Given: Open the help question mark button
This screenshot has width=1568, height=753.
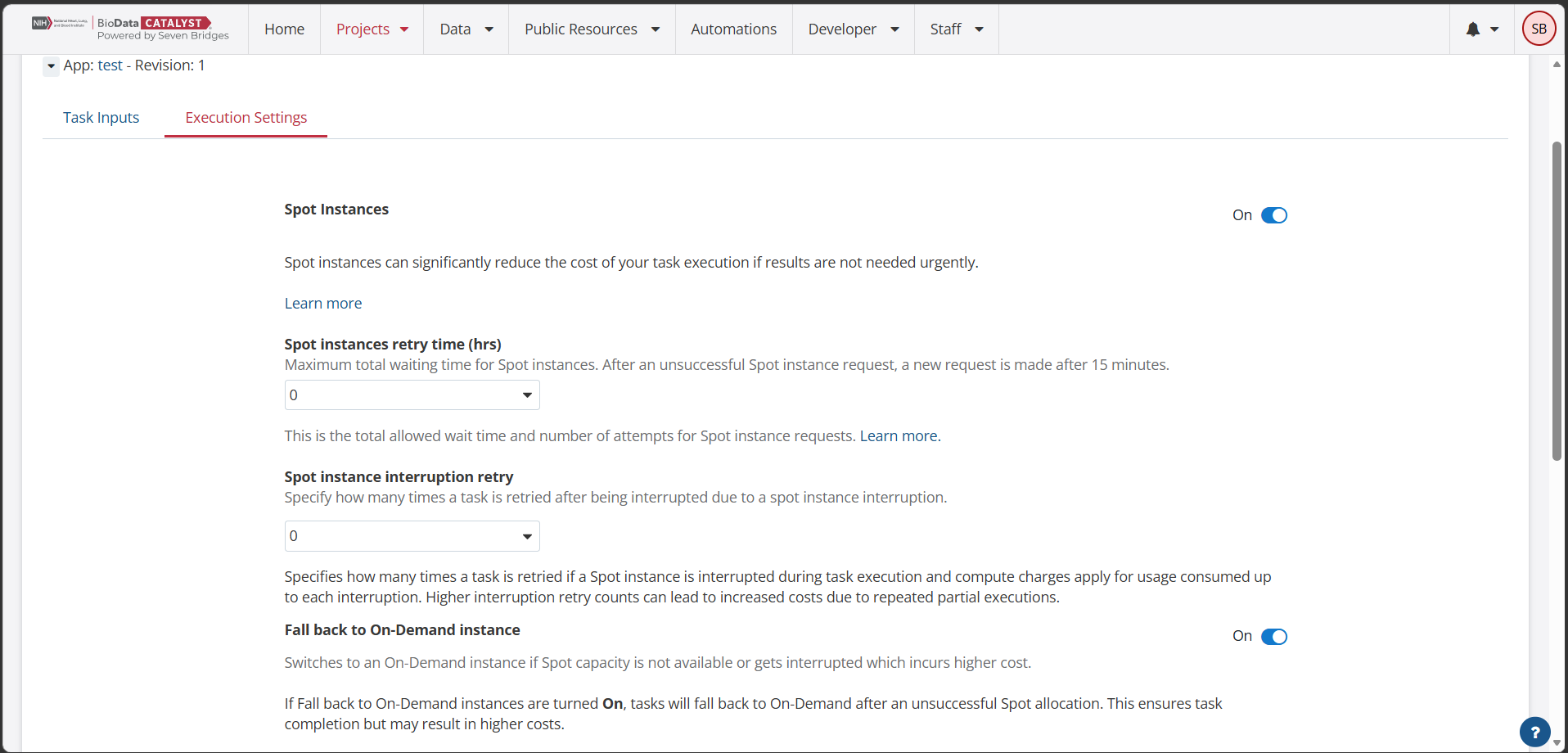Looking at the screenshot, I should pos(1534,732).
